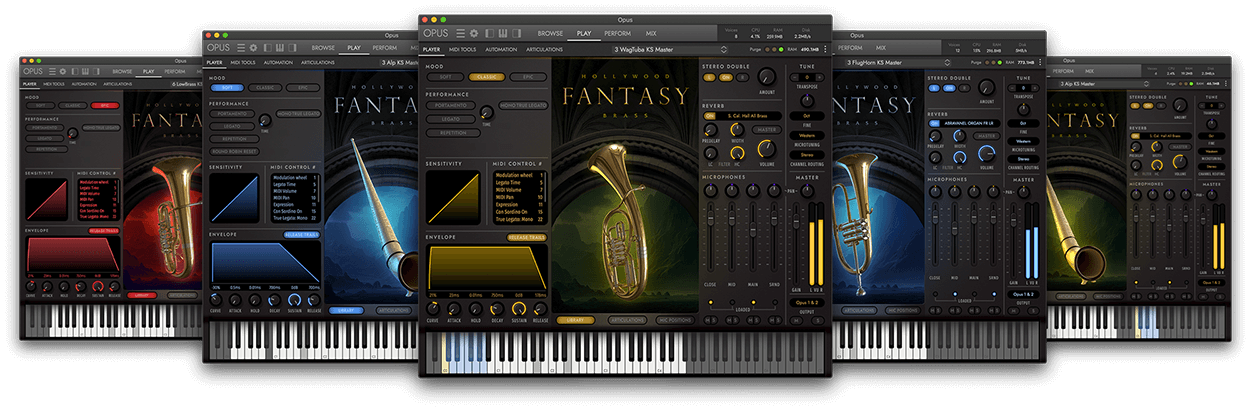Open Opus 1 & 2 output dropdown
This screenshot has width=1250, height=411.
806,302
